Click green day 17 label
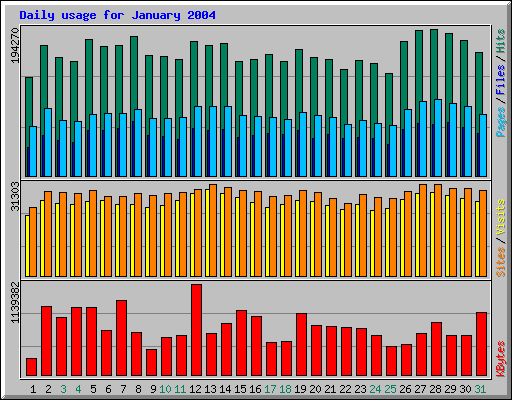The height and width of the screenshot is (400, 512). [270, 389]
